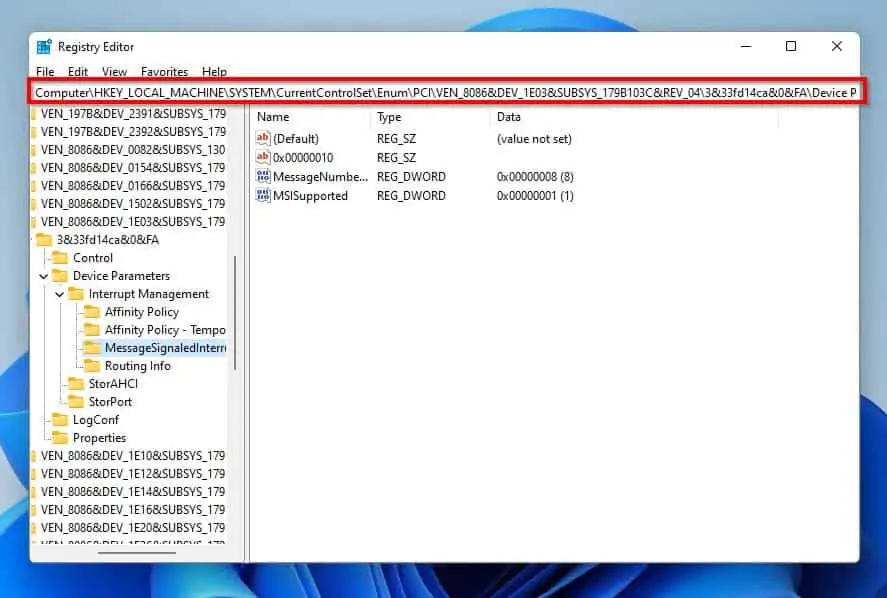Collapse the Device Parameters key

(x=44, y=276)
